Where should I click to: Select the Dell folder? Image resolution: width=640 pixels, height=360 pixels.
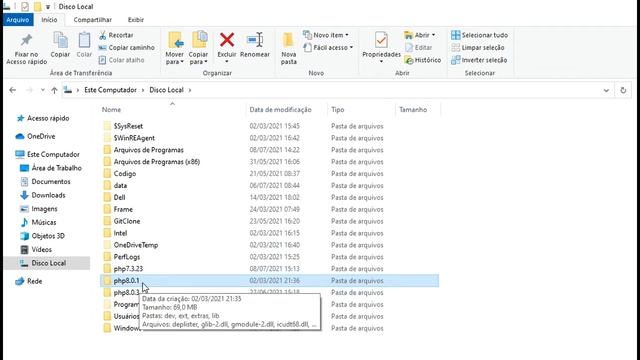(119, 197)
